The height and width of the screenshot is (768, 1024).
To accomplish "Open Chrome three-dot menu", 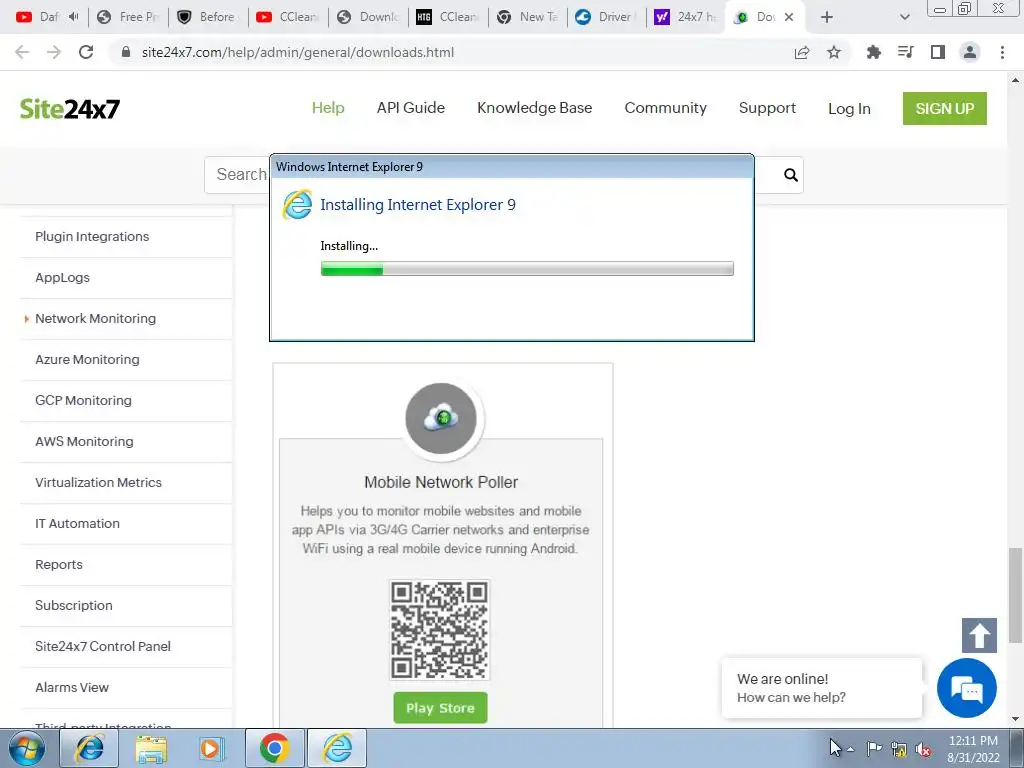I will [x=1002, y=52].
